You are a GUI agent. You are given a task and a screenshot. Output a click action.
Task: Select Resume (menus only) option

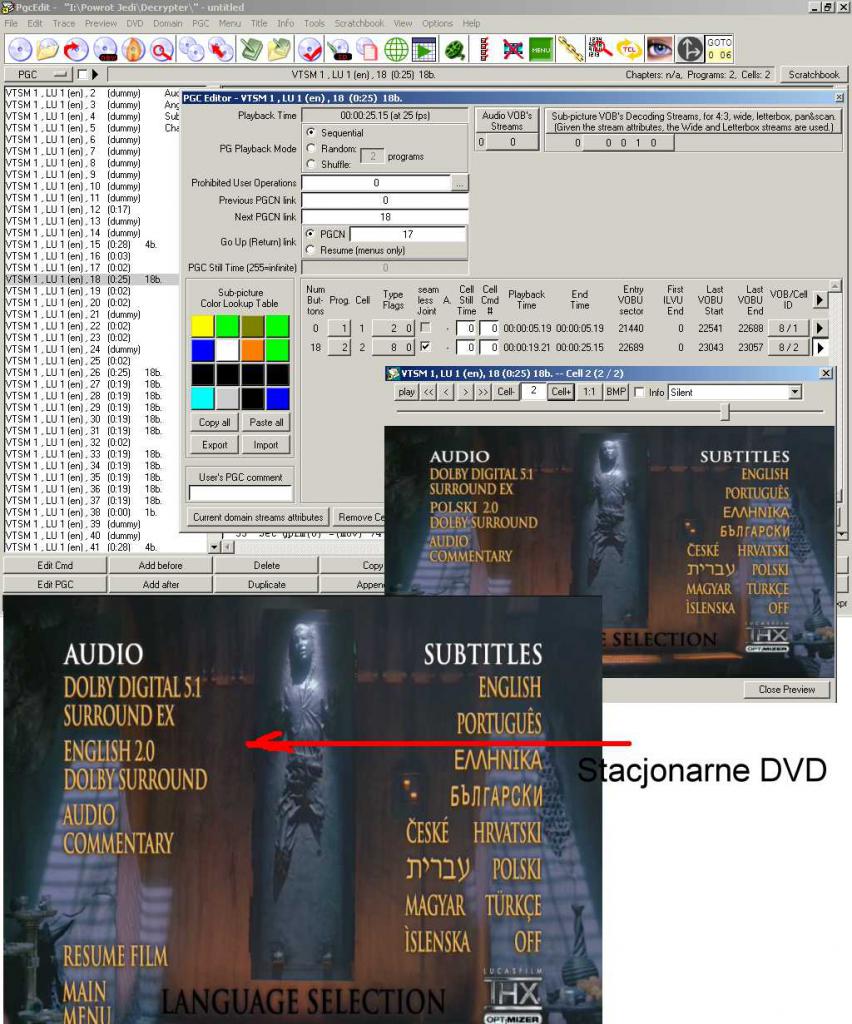pyautogui.click(x=311, y=250)
